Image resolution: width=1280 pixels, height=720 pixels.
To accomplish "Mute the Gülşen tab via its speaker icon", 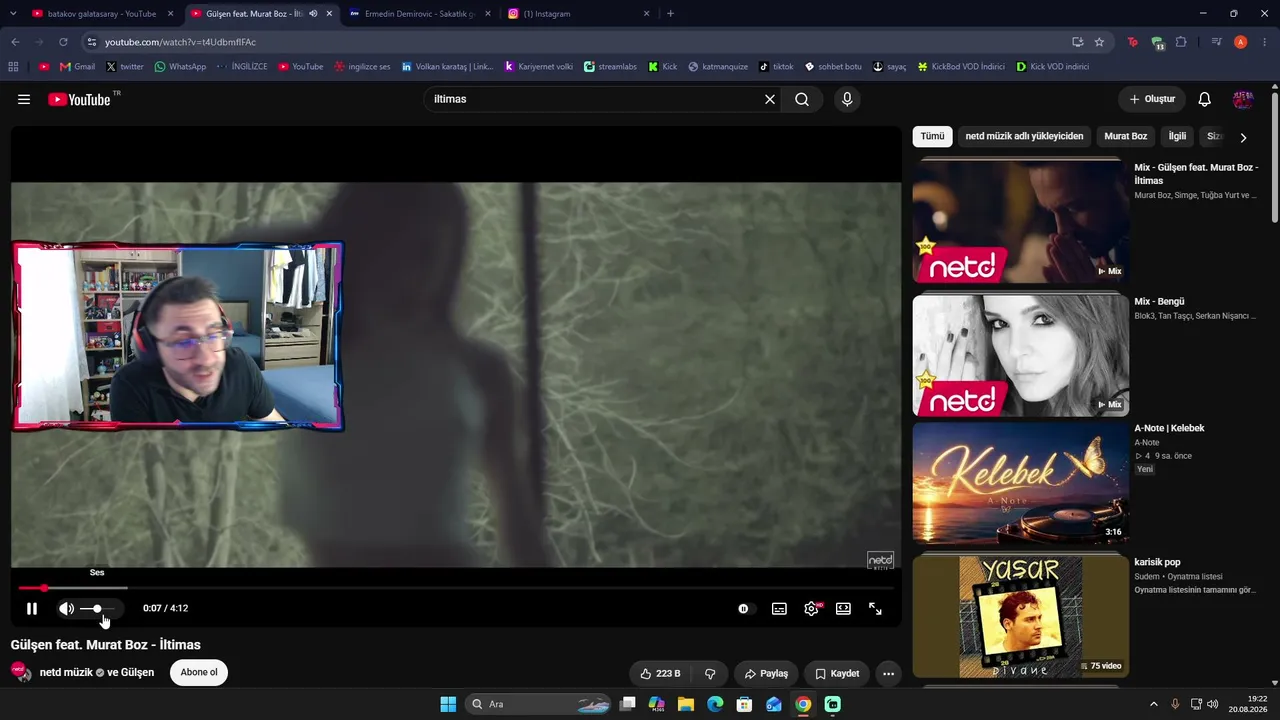I will (x=313, y=14).
